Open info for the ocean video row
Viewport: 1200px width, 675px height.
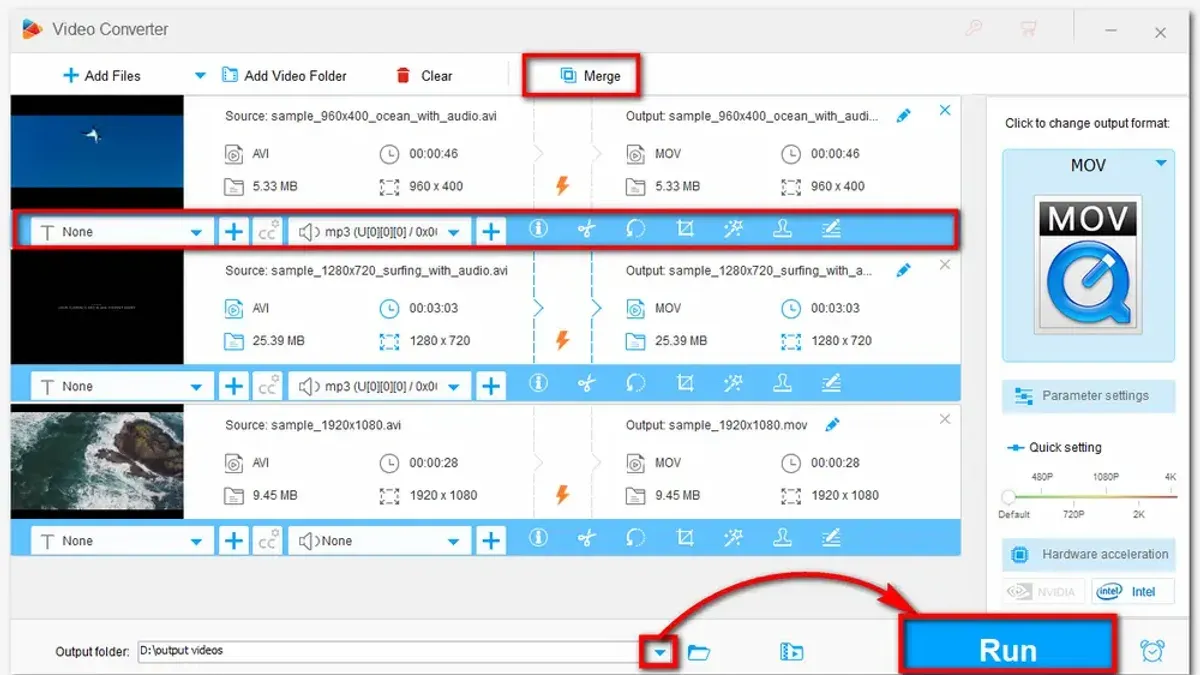(538, 230)
